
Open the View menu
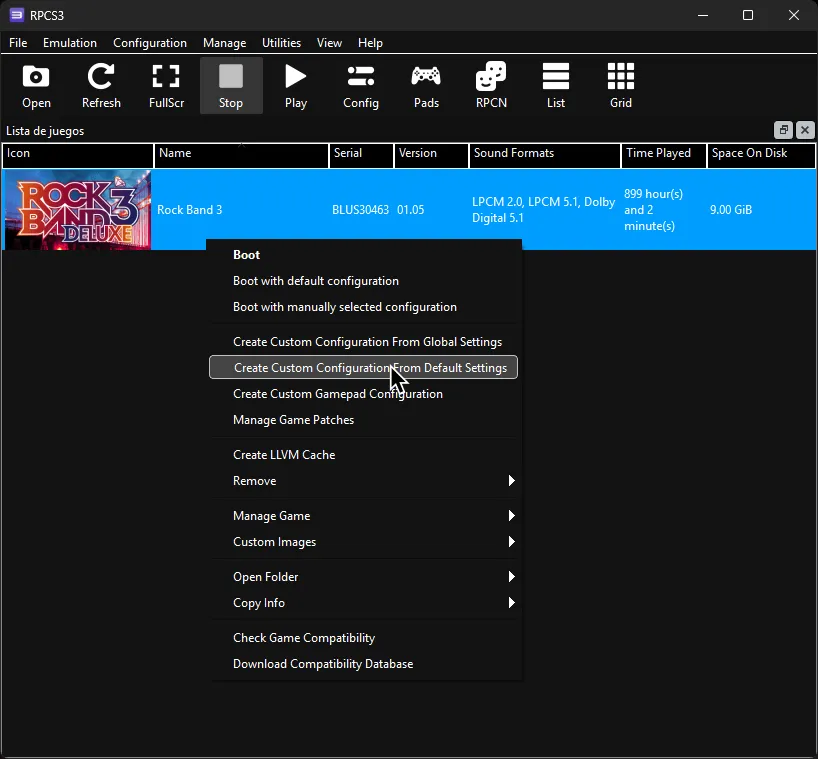[x=329, y=42]
